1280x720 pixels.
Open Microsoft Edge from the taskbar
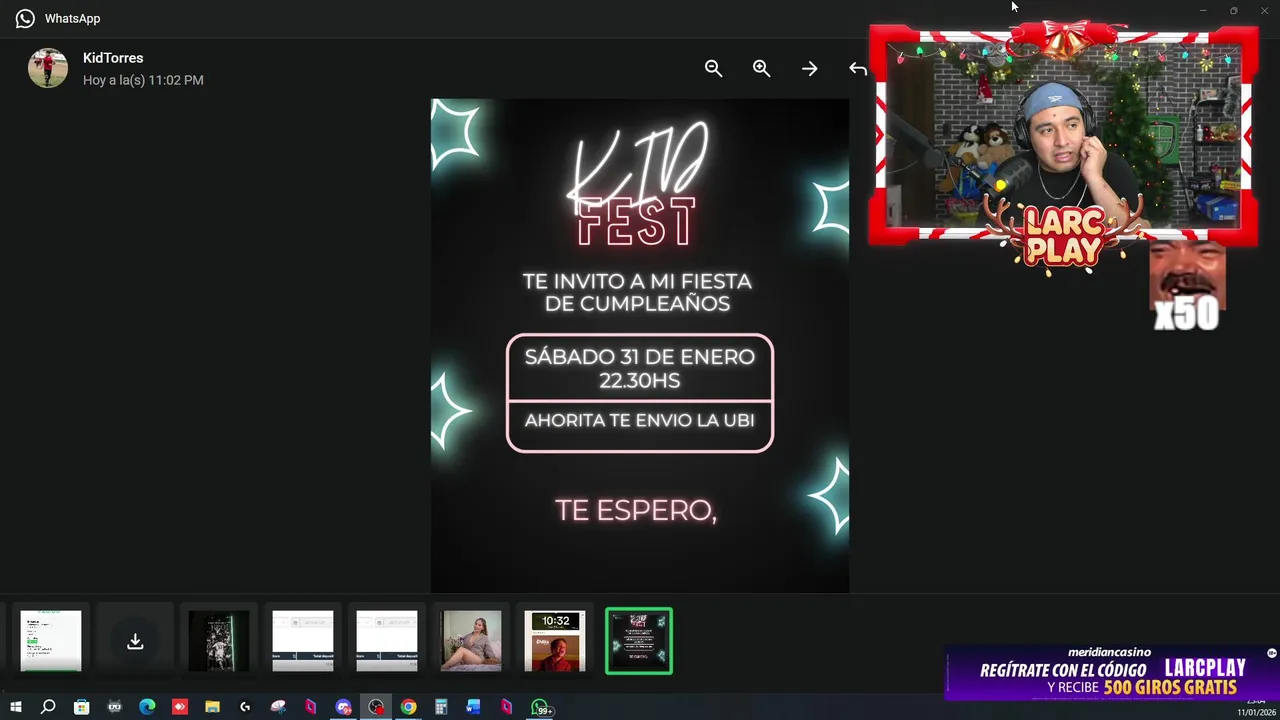point(147,707)
